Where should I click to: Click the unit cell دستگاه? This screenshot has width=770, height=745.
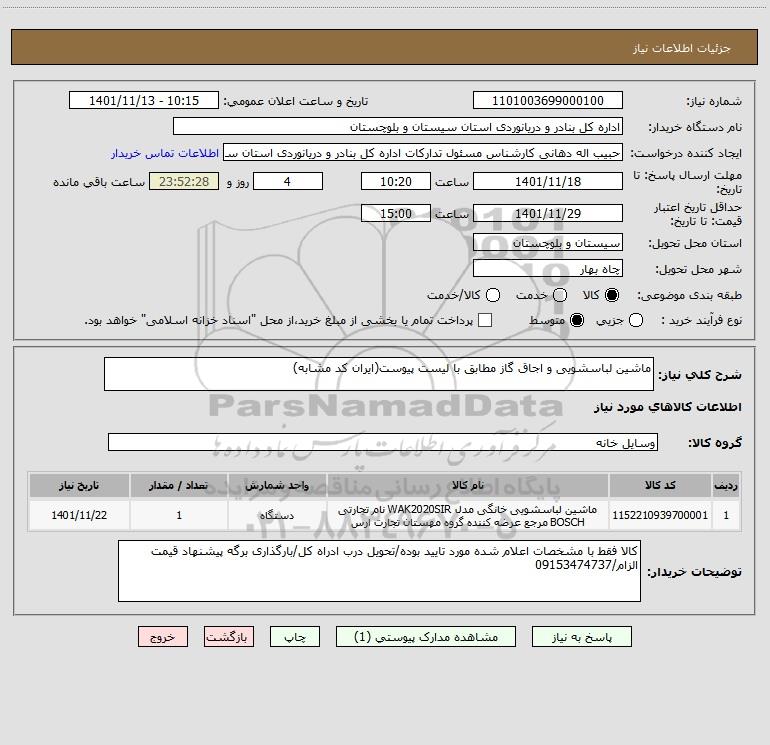click(277, 515)
